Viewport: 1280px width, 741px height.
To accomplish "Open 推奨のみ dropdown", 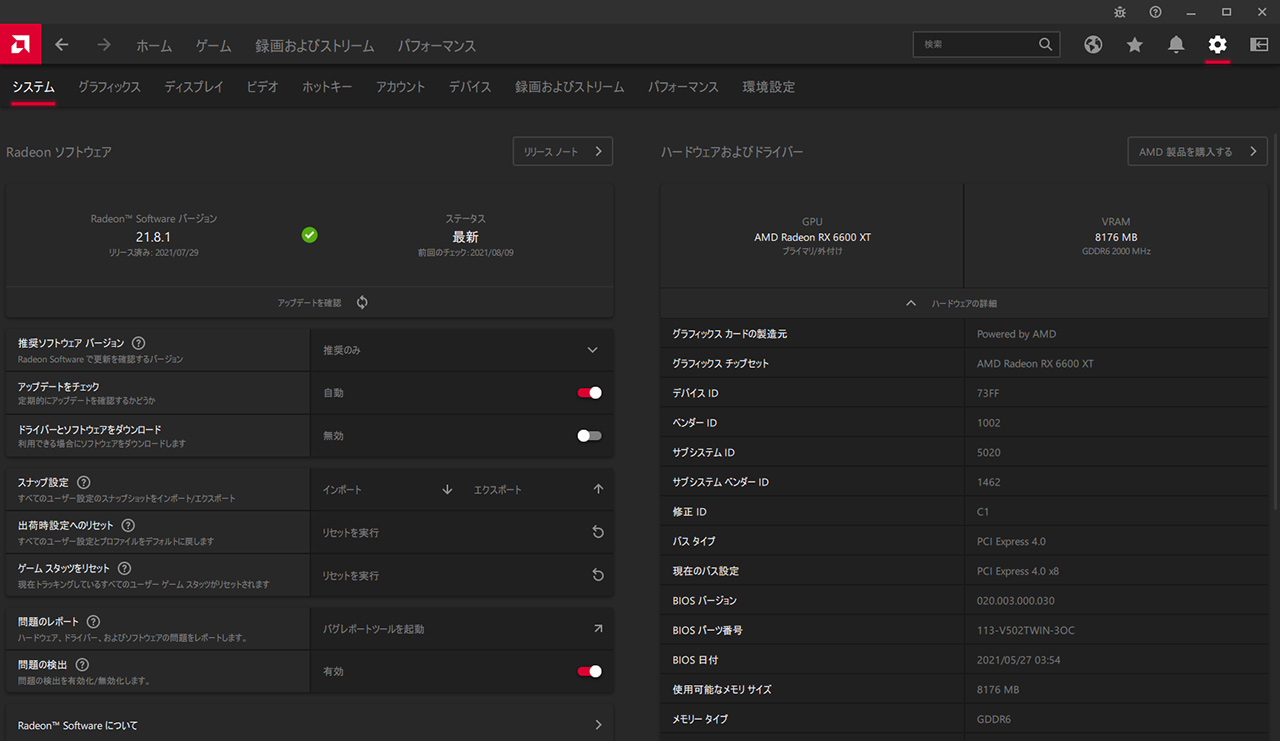I will [461, 350].
